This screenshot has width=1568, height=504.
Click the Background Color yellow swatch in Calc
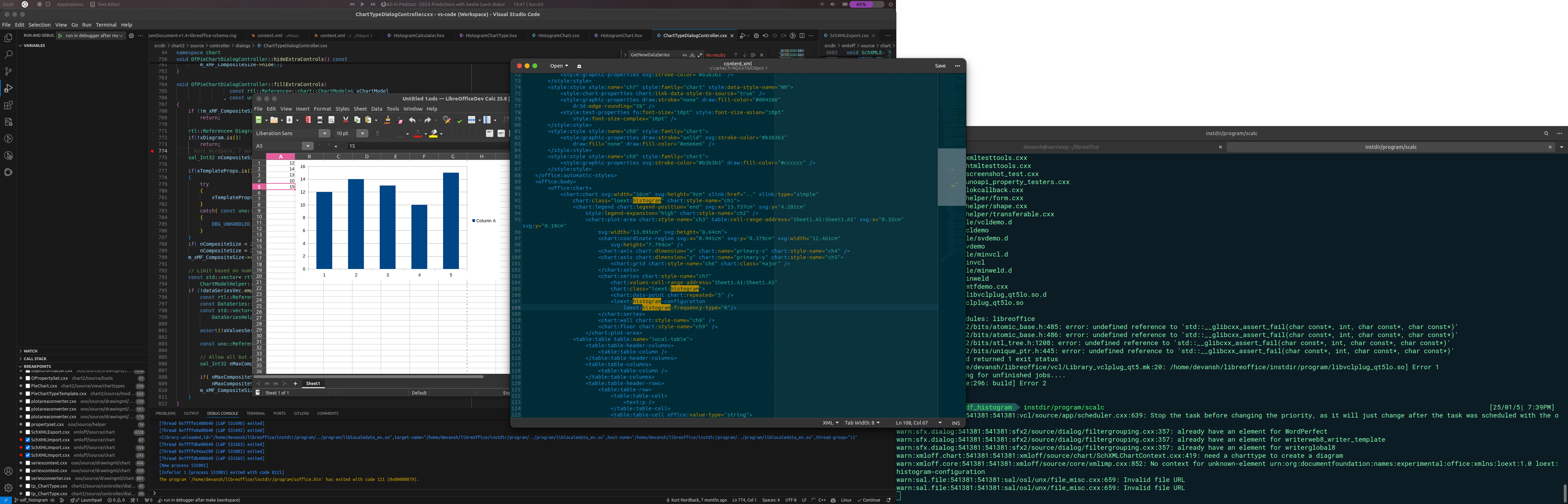click(x=433, y=134)
